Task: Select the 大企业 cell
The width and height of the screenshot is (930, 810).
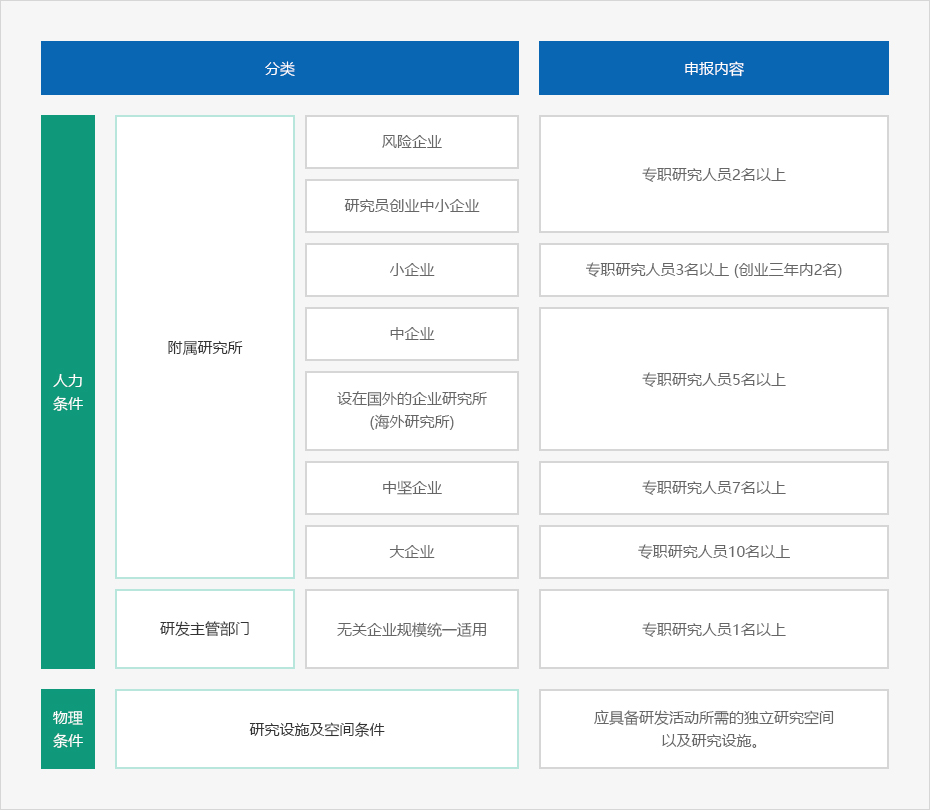Action: tap(412, 552)
